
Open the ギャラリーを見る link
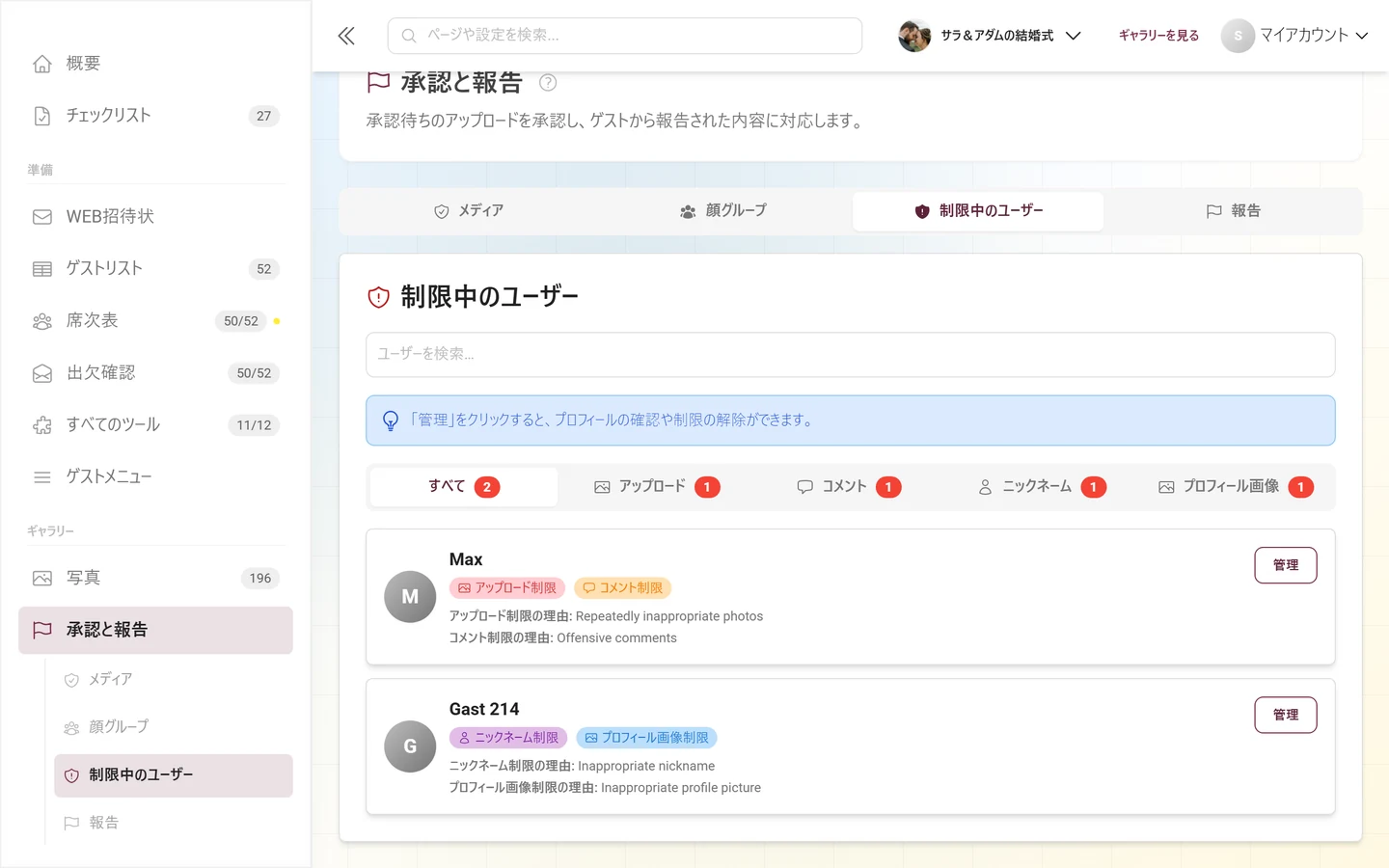[x=1158, y=36]
